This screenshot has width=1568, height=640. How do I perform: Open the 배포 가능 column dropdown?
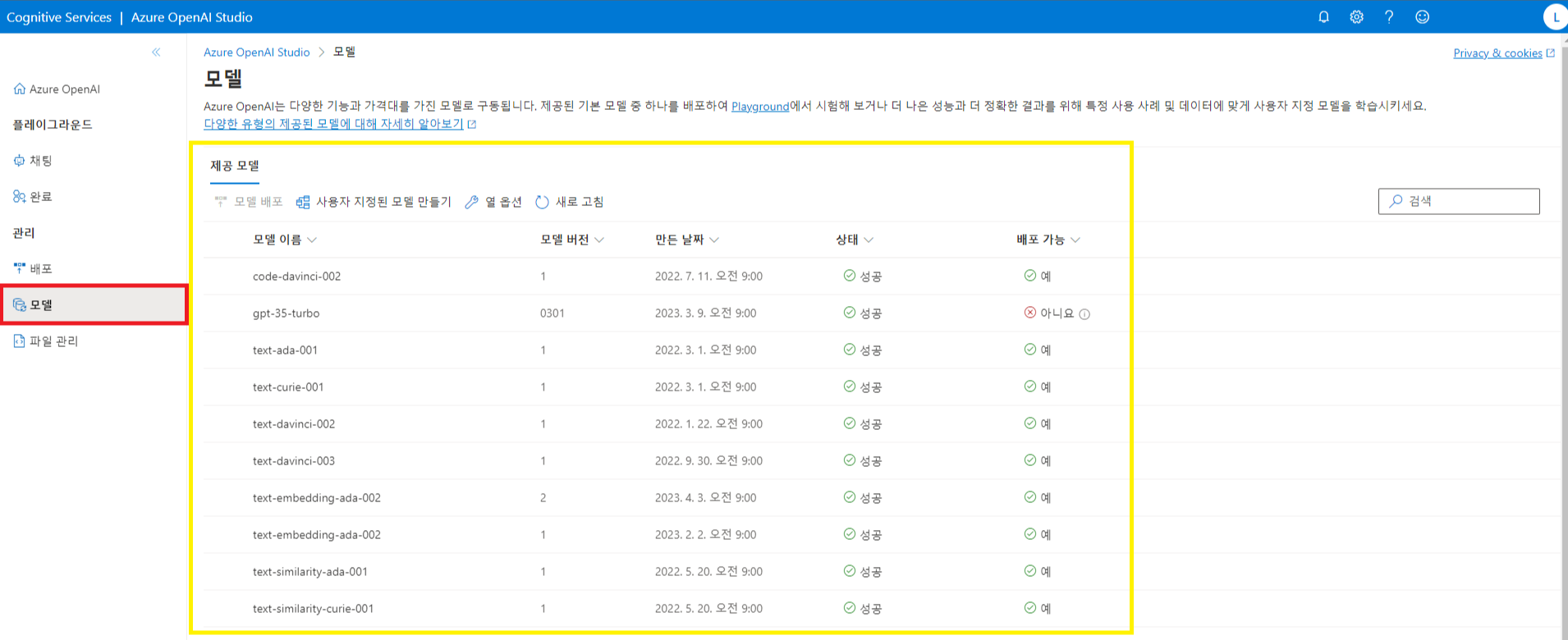[x=1048, y=240]
